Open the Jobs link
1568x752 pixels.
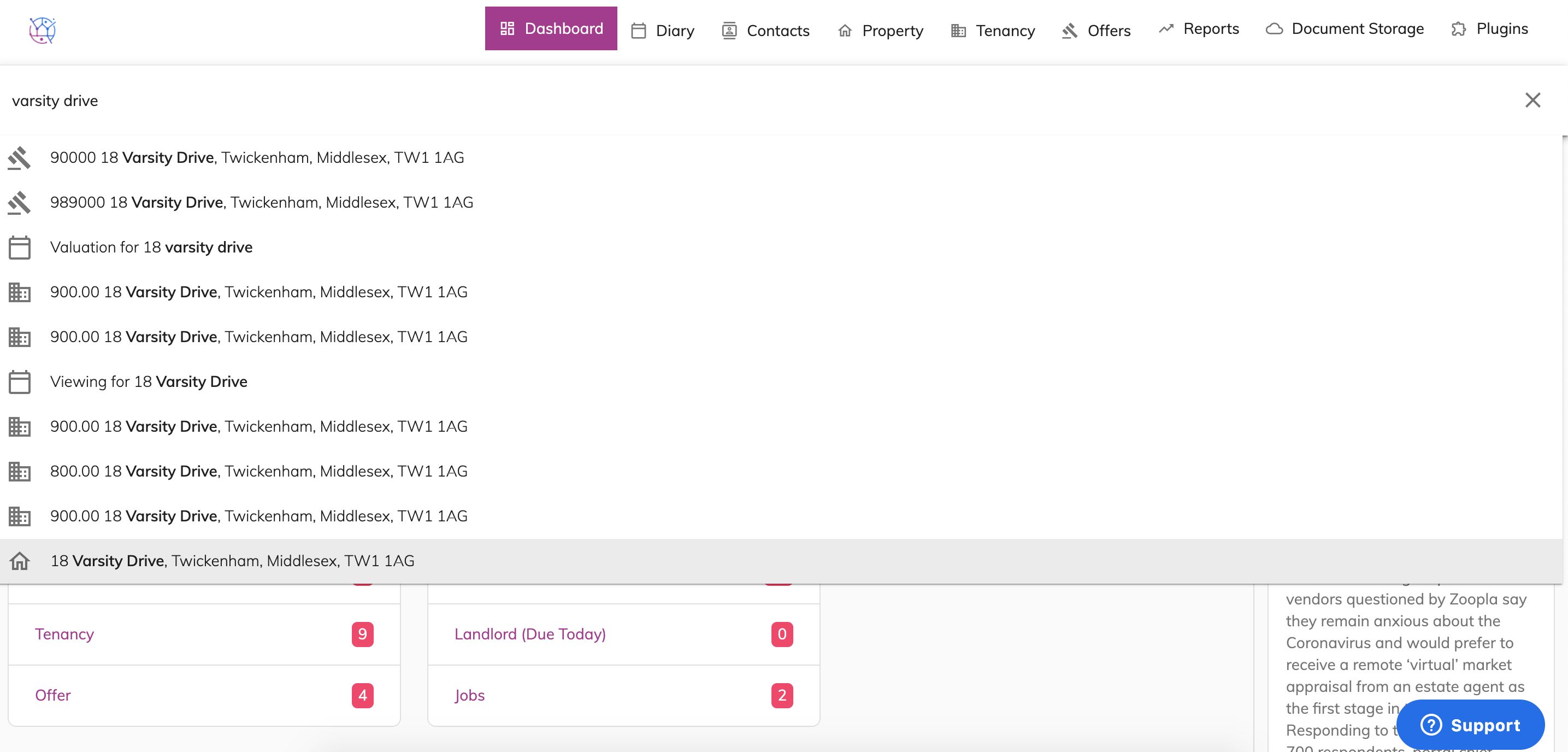[x=469, y=695]
